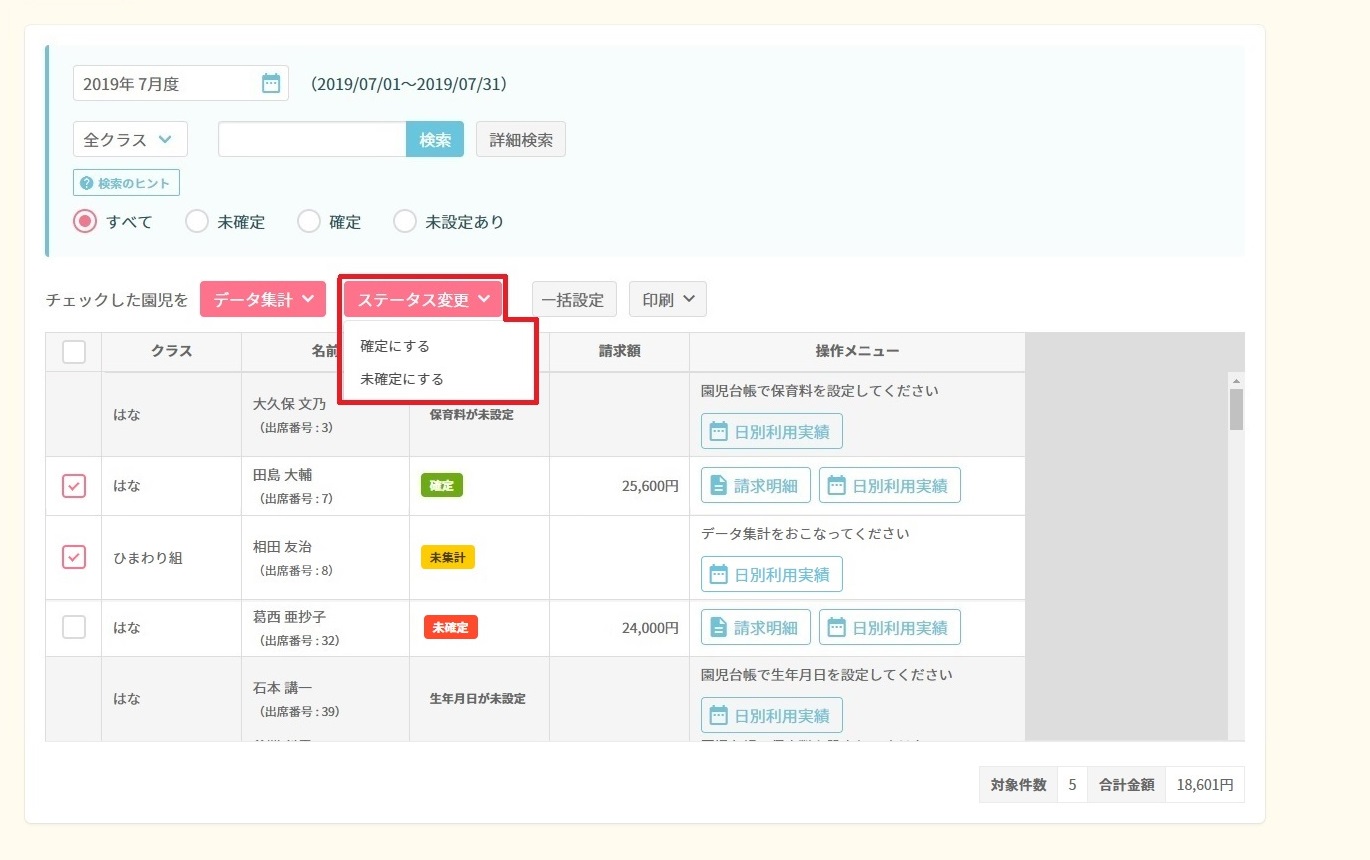Click the 請求額 column header

click(x=620, y=352)
